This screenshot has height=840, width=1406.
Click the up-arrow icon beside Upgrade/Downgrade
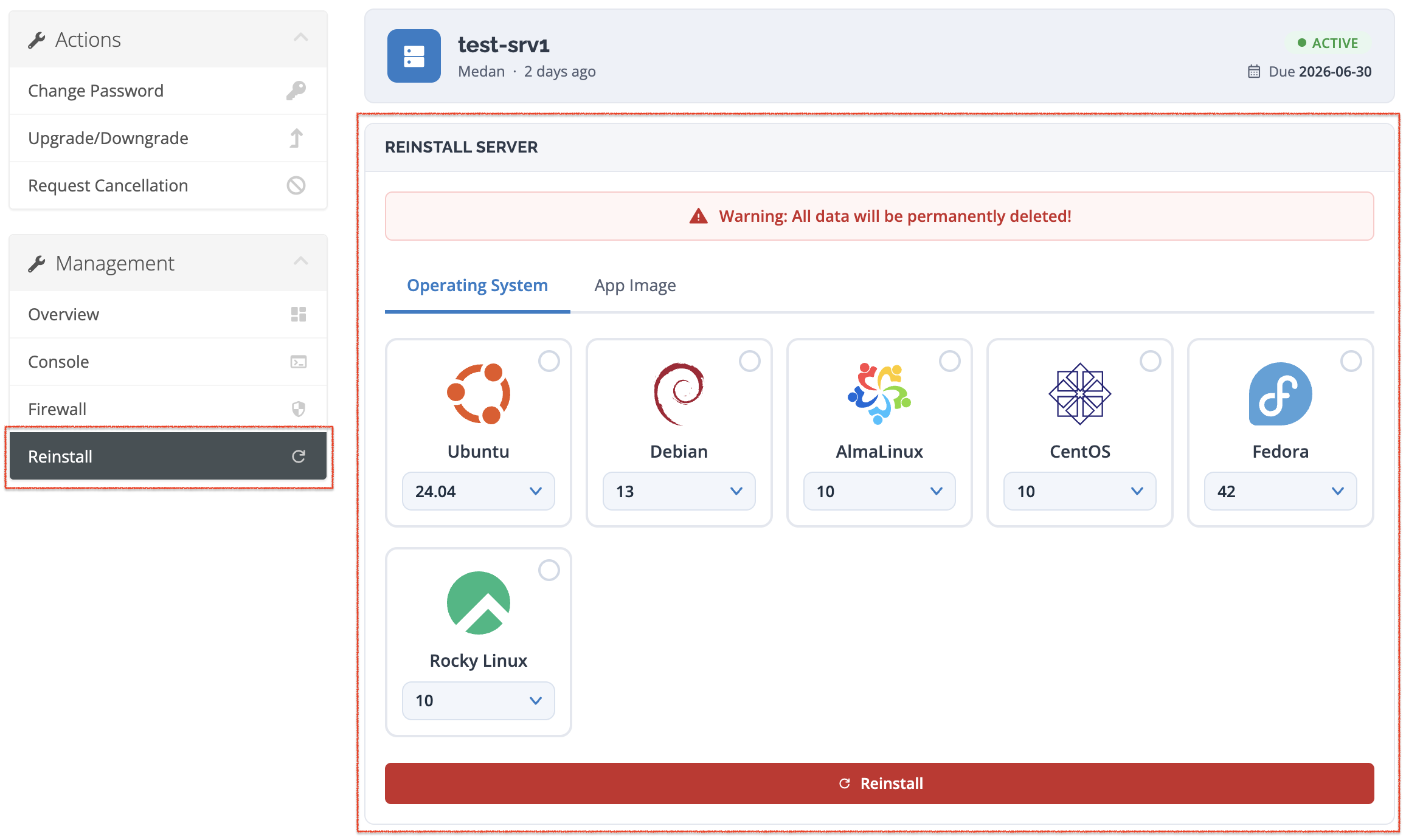click(x=296, y=138)
